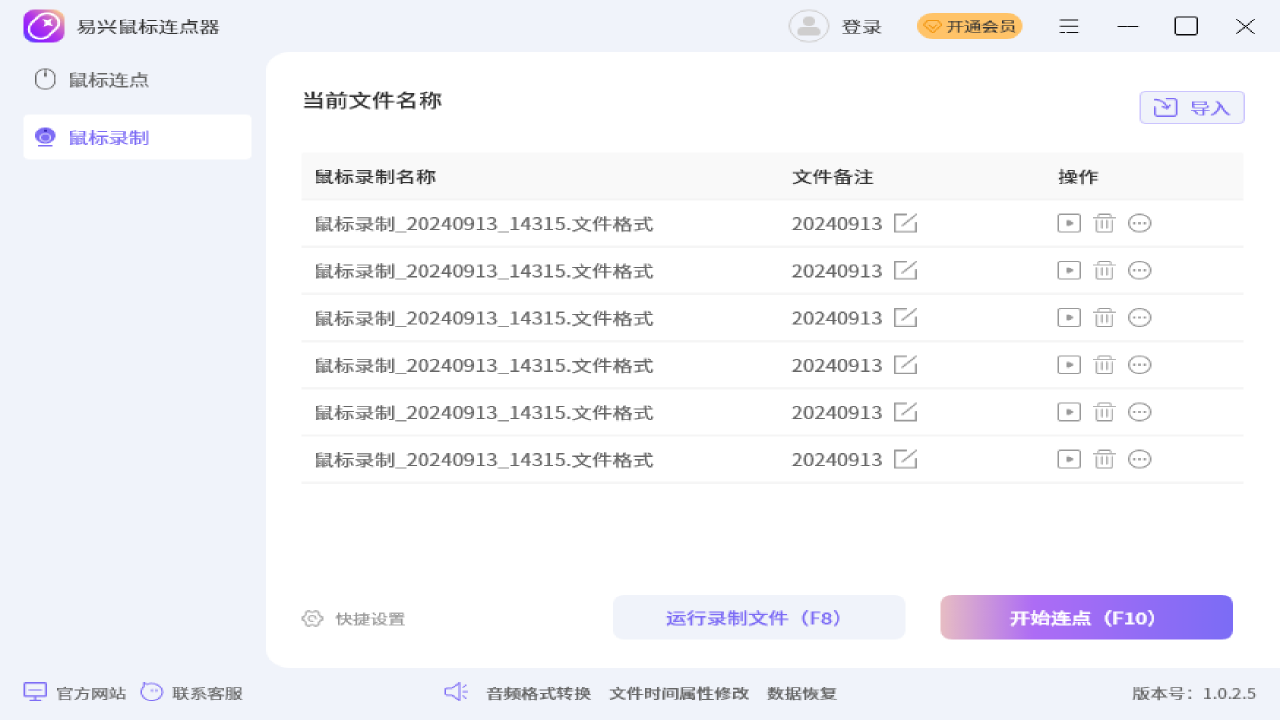
Task: Start clicking with 开始连点 (F10) button
Action: pyautogui.click(x=1086, y=618)
